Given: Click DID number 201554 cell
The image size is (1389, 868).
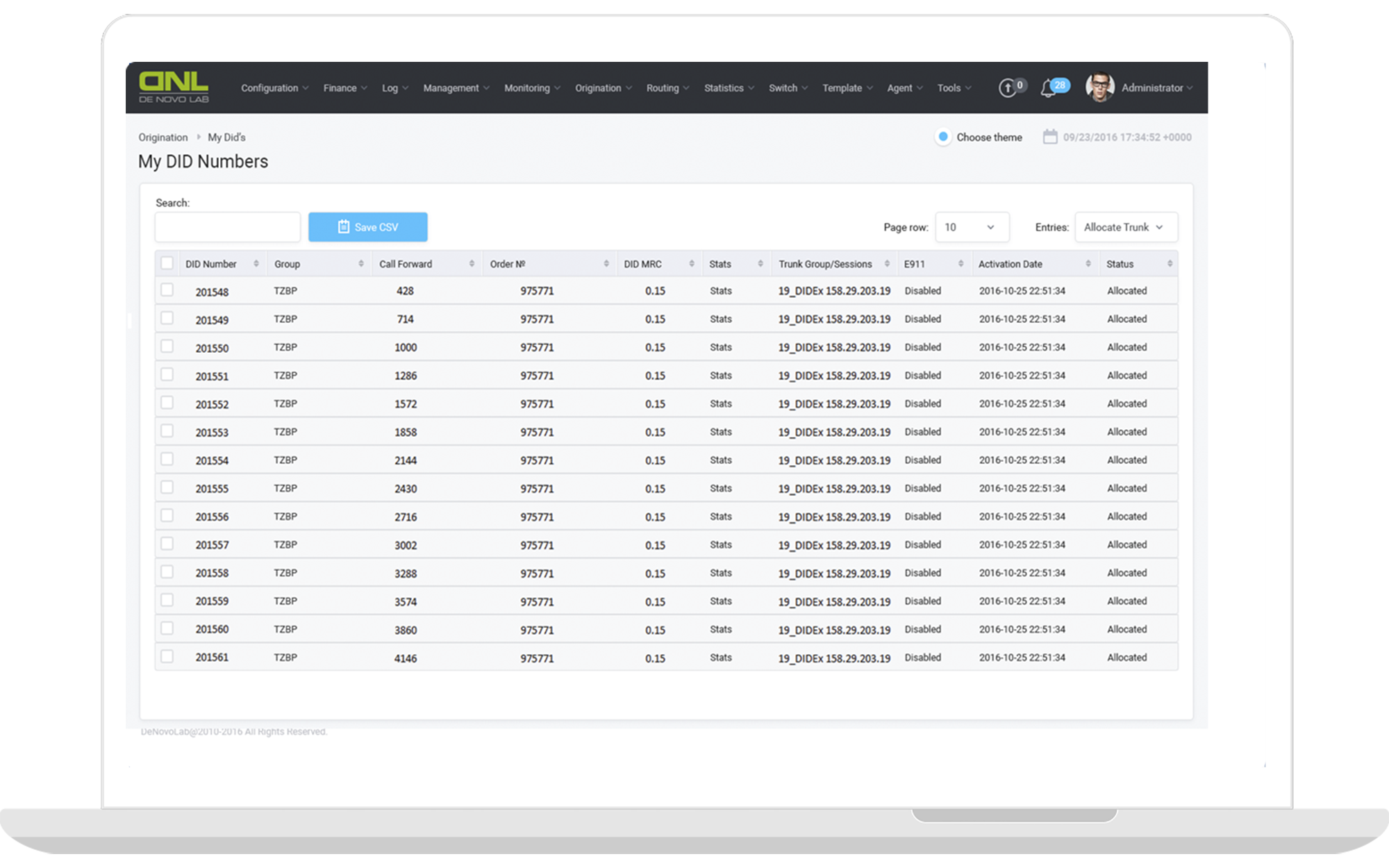Looking at the screenshot, I should (212, 460).
